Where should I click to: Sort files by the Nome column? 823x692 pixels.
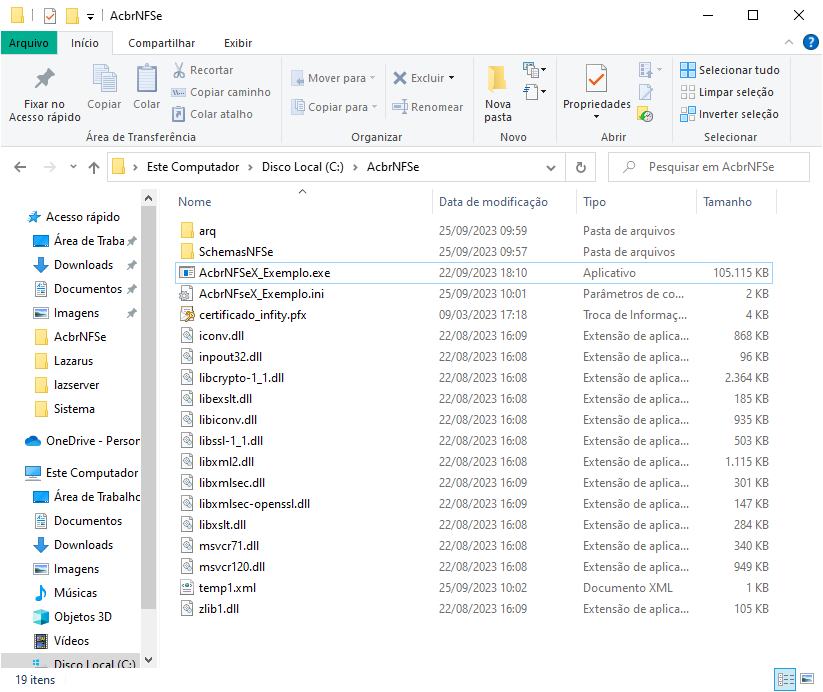pos(195,202)
